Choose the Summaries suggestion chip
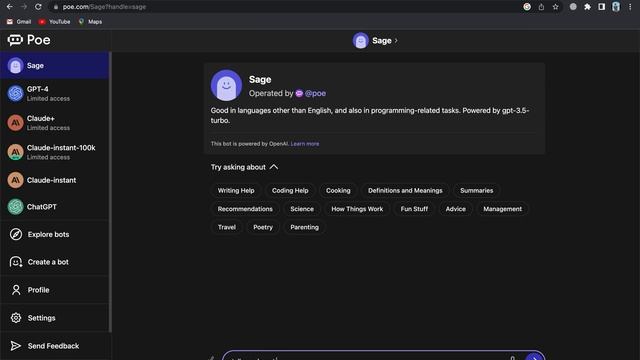The image size is (640, 360). [476, 191]
